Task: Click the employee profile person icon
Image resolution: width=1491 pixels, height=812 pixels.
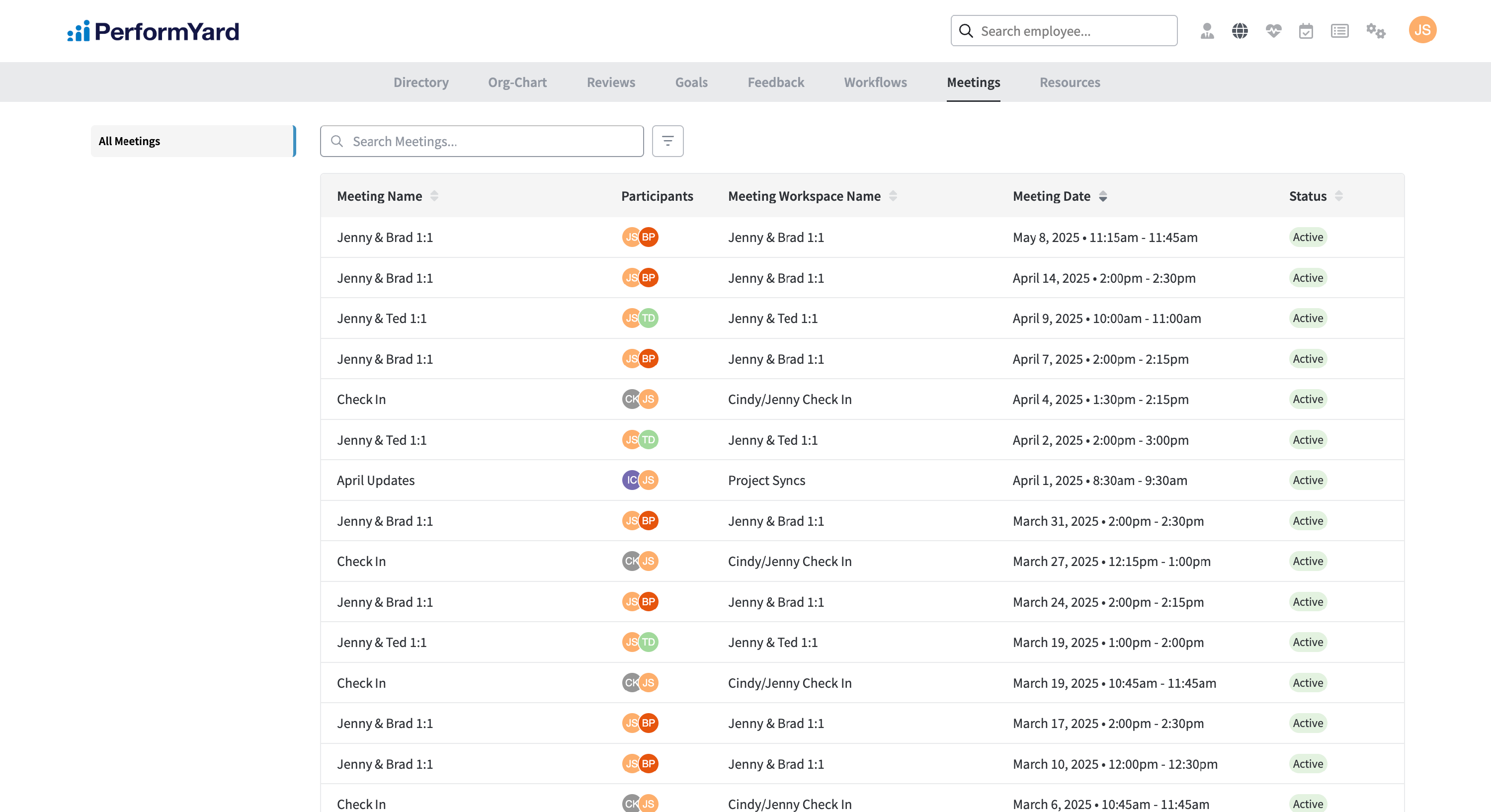Action: (1207, 31)
